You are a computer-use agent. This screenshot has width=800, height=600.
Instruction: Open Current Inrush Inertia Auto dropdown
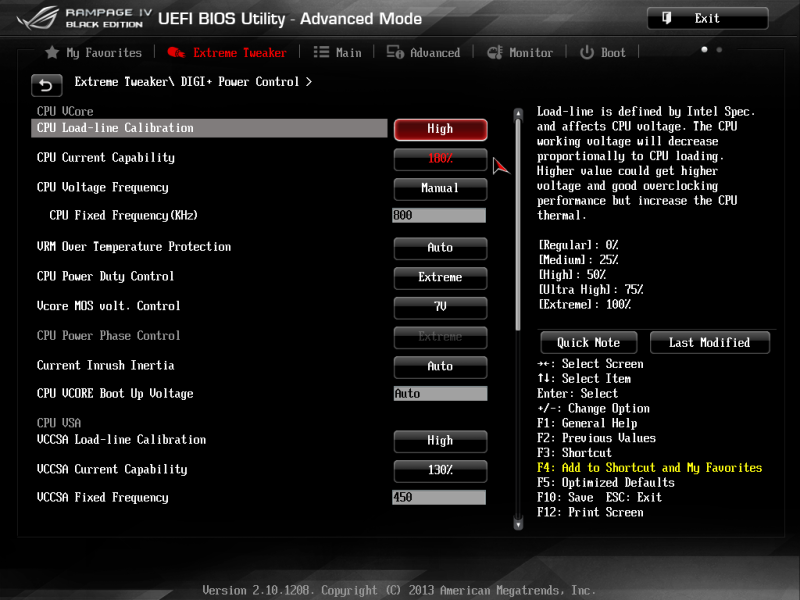[440, 366]
